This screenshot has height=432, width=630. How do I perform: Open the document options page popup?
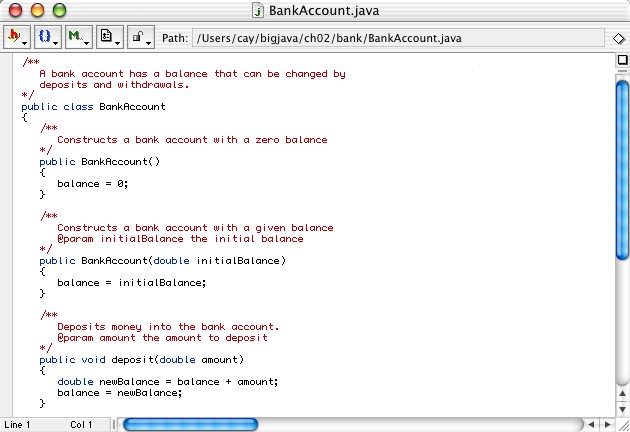tap(109, 38)
